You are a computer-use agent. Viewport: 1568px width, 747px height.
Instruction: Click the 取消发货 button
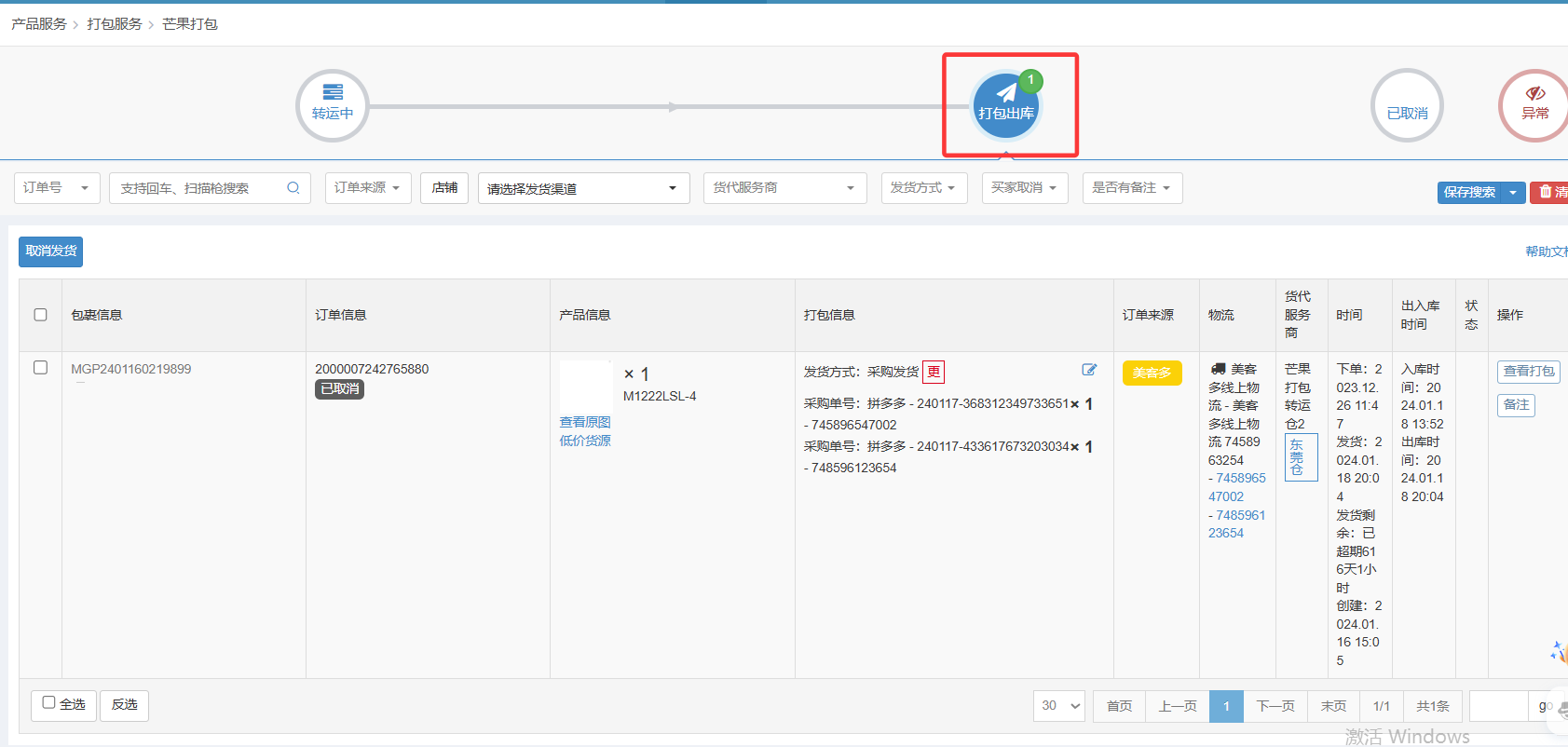(x=51, y=251)
